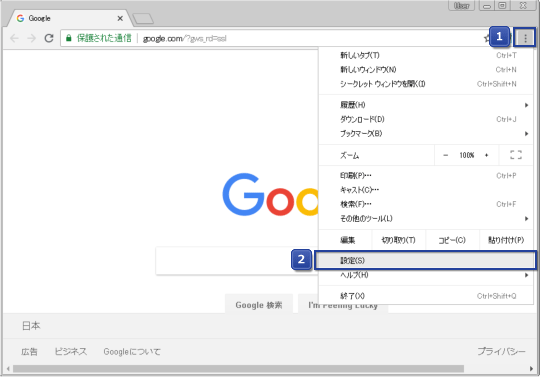Select 新しいタブ(T) menu item
540x377 pixels.
click(x=426, y=55)
